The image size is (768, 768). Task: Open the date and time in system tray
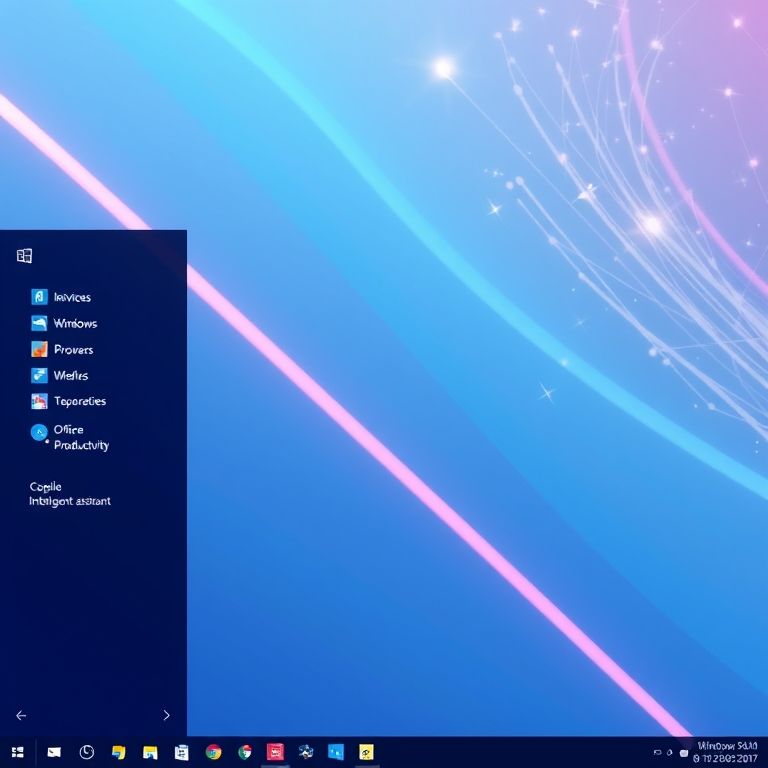[726, 752]
